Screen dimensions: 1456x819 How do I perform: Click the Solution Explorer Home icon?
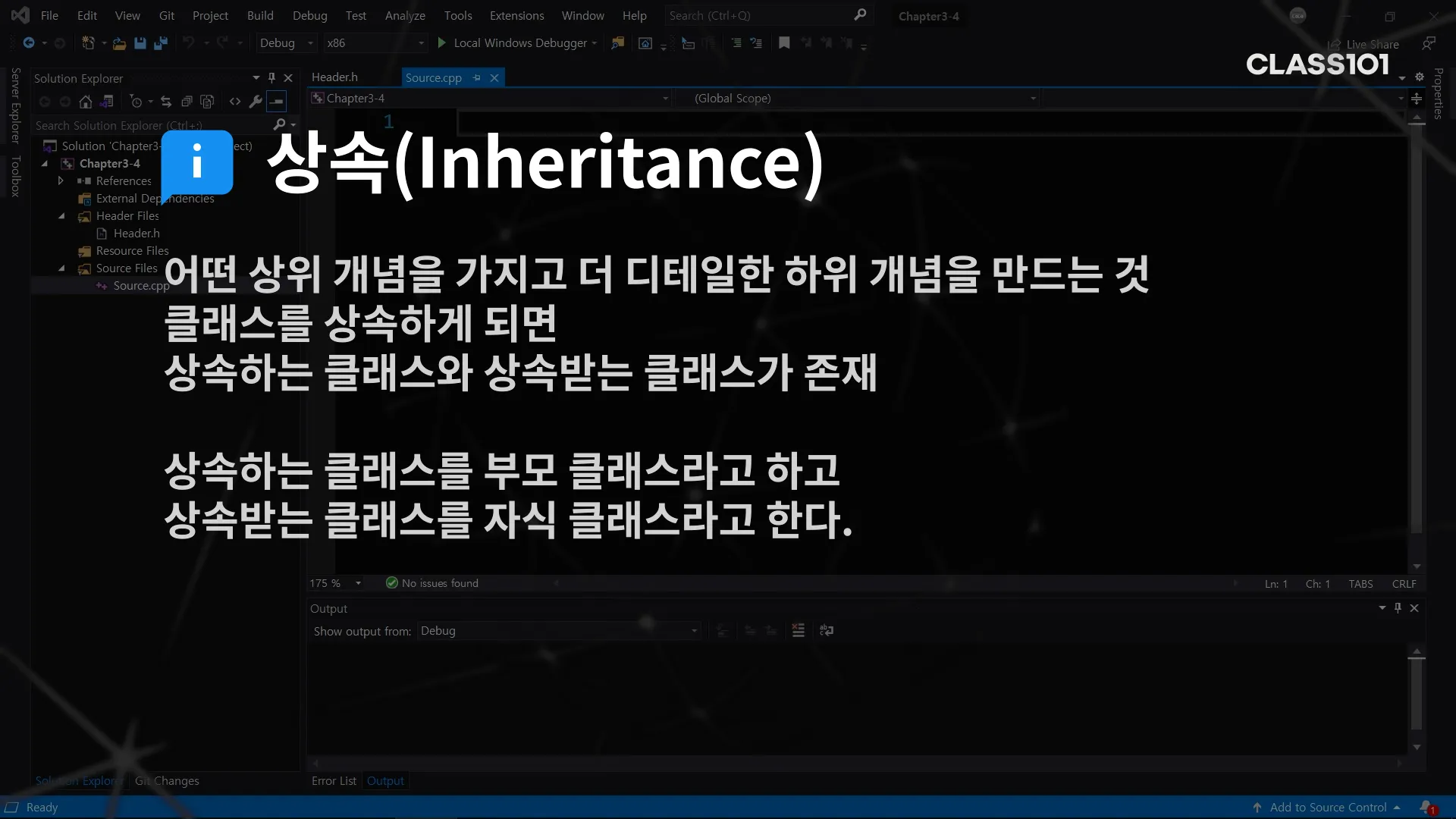(86, 102)
